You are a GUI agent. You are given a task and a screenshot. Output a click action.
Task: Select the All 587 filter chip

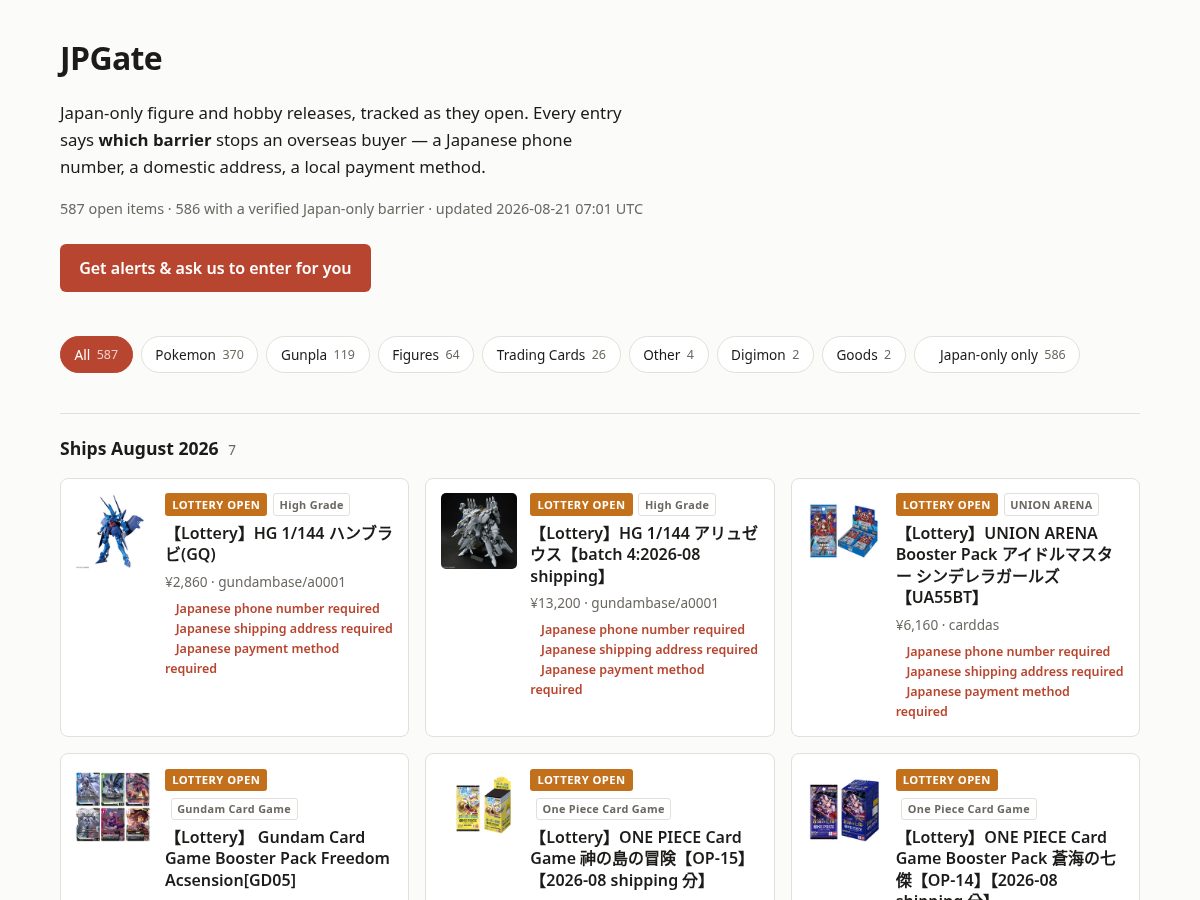96,355
